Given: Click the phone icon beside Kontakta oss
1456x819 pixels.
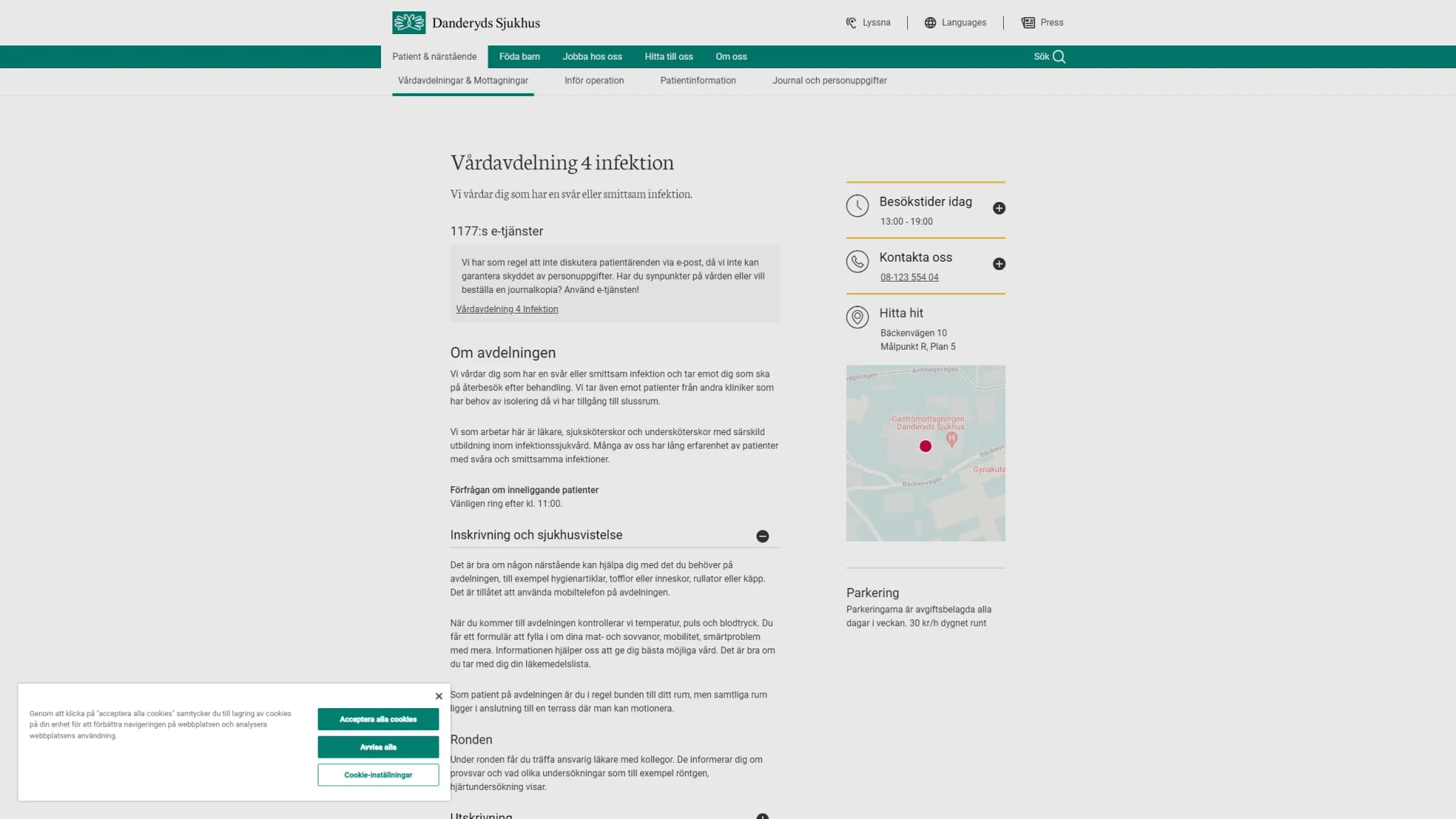Looking at the screenshot, I should point(857,262).
